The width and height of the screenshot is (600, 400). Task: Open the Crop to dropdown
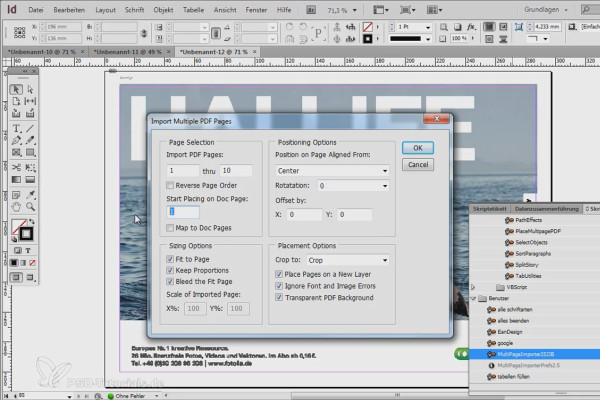coord(348,260)
